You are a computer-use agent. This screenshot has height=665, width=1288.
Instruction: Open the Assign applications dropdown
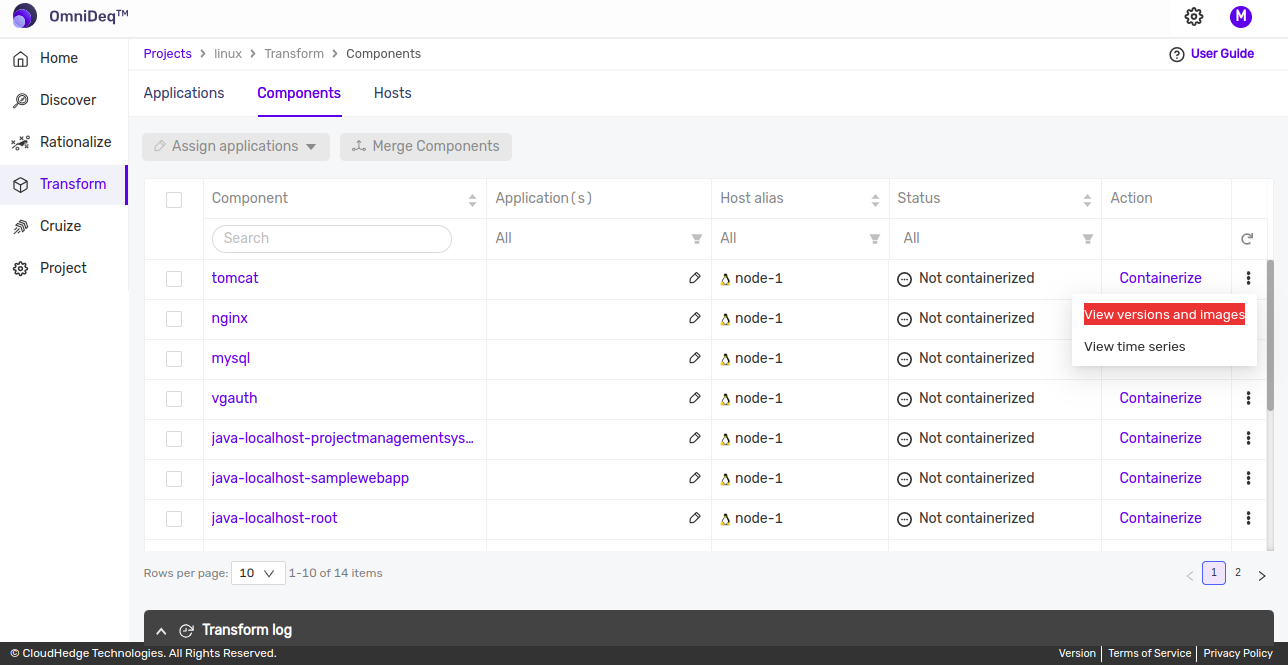pyautogui.click(x=236, y=146)
